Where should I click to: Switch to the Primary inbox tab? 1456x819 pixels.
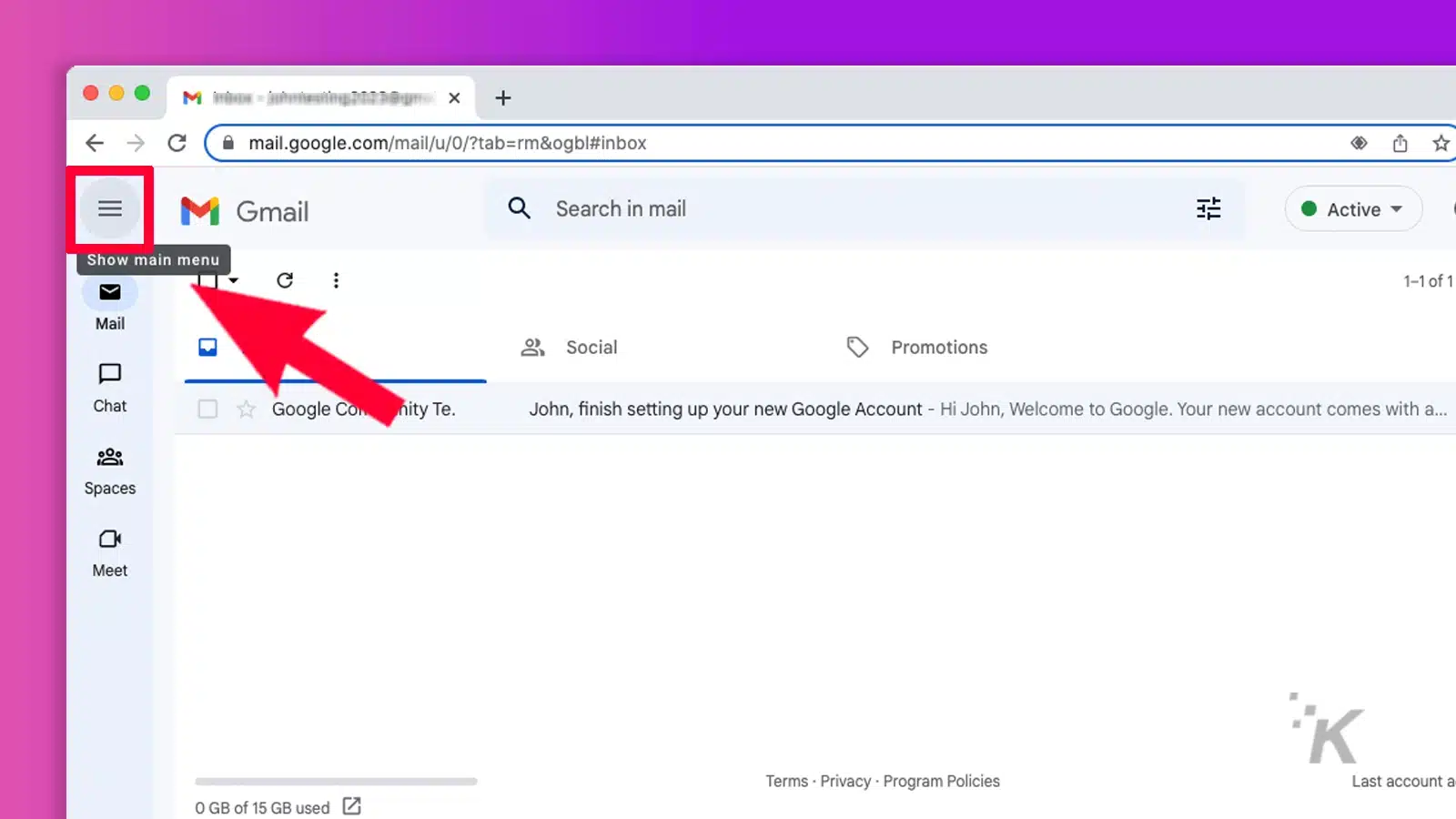click(x=335, y=348)
